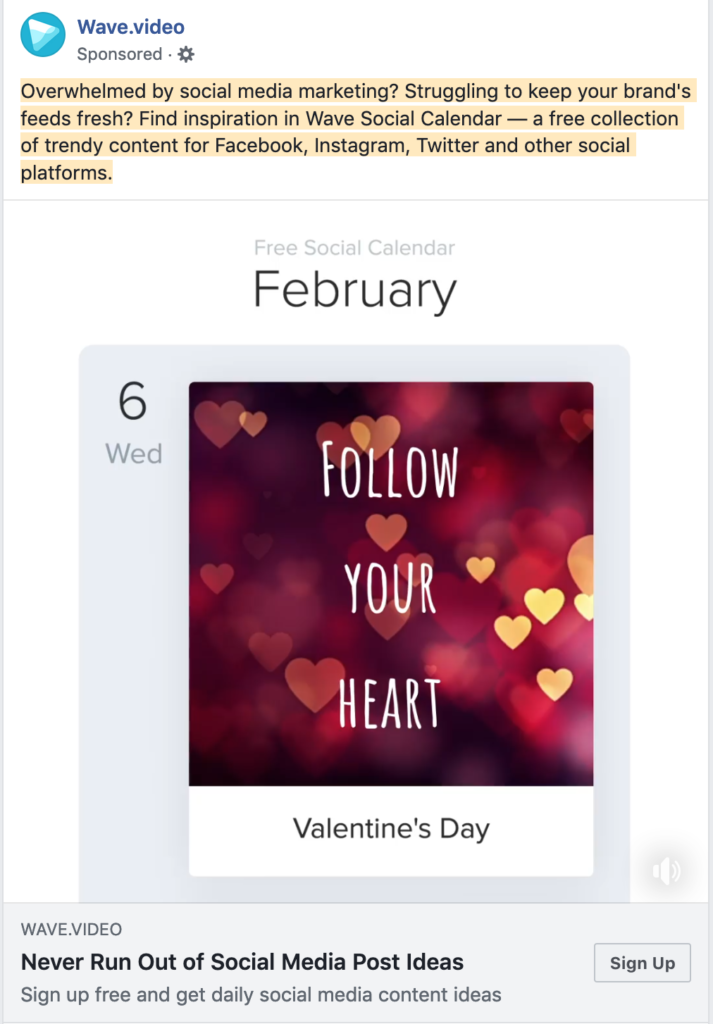Select the Valentine's Day caption card
Screen dimensions: 713x1024
click(x=391, y=831)
